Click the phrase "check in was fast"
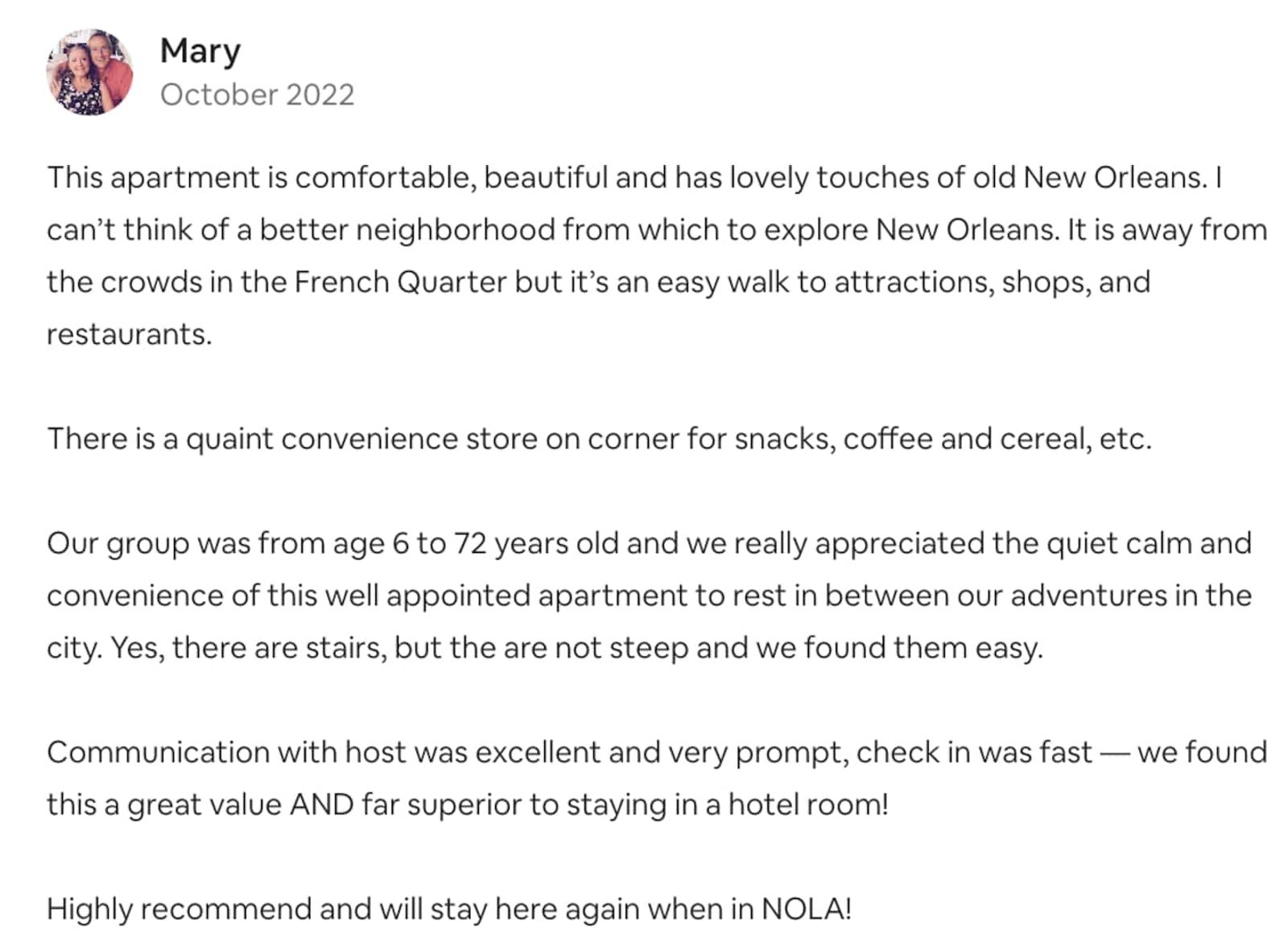This screenshot has width=1288, height=936. [973, 752]
